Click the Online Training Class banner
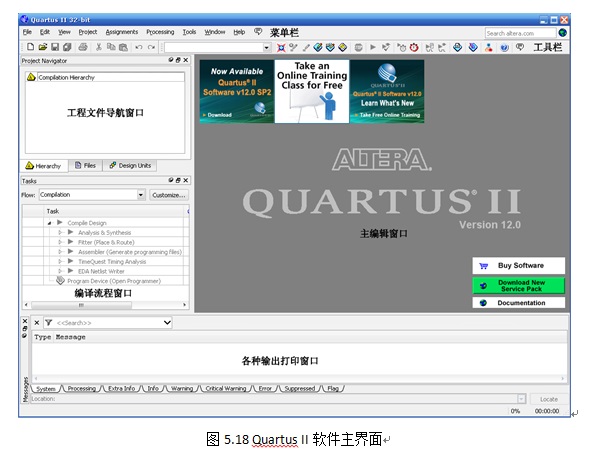The width and height of the screenshot is (606, 452). [x=312, y=91]
